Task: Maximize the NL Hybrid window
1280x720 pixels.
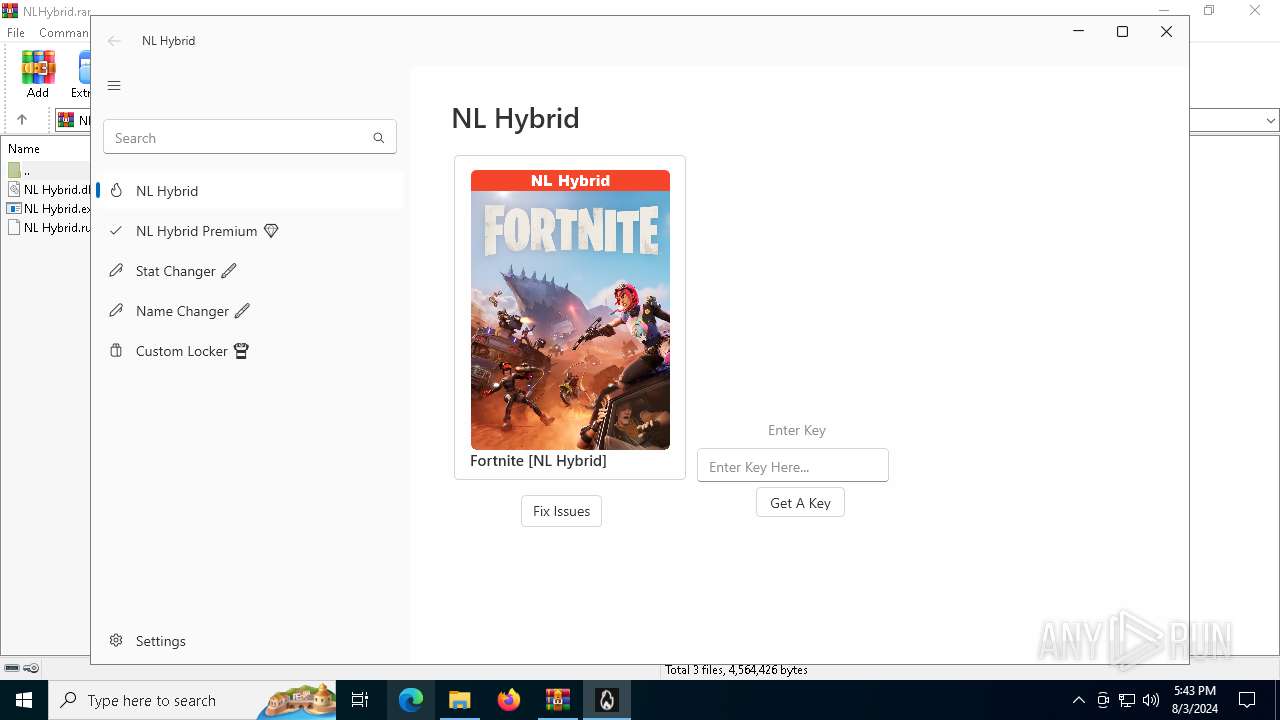Action: tap(1122, 32)
